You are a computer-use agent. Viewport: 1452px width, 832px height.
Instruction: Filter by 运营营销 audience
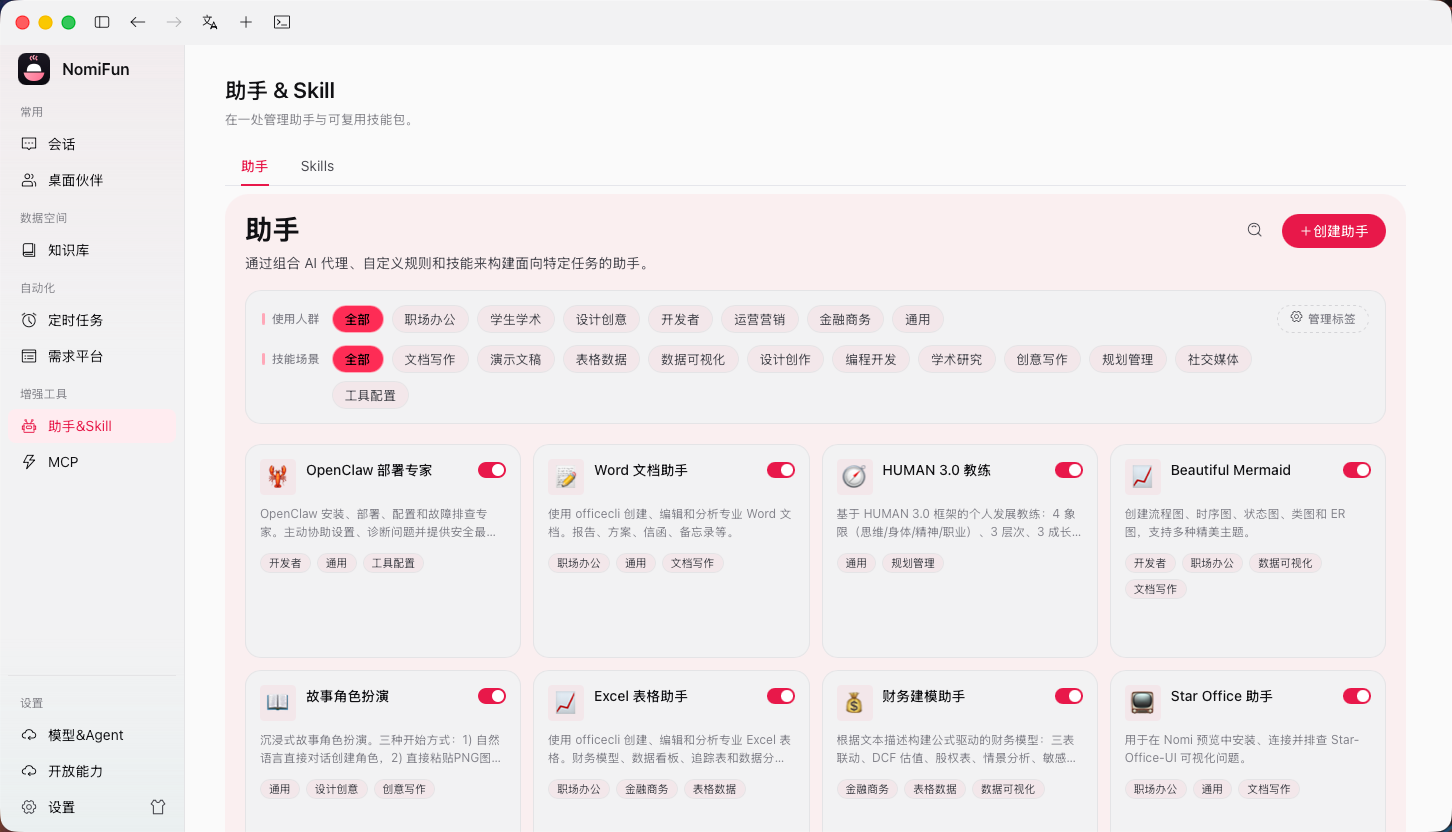point(759,319)
